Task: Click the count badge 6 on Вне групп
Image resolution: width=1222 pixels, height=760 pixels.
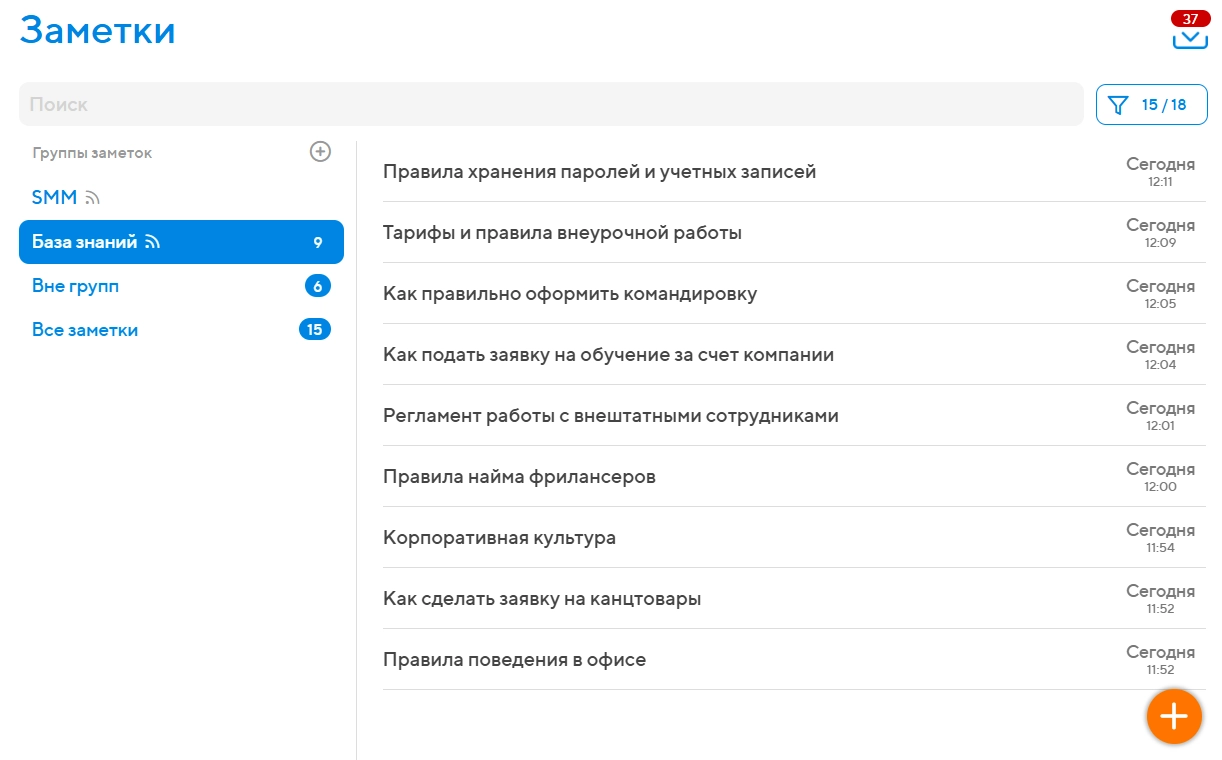Action: click(x=318, y=286)
